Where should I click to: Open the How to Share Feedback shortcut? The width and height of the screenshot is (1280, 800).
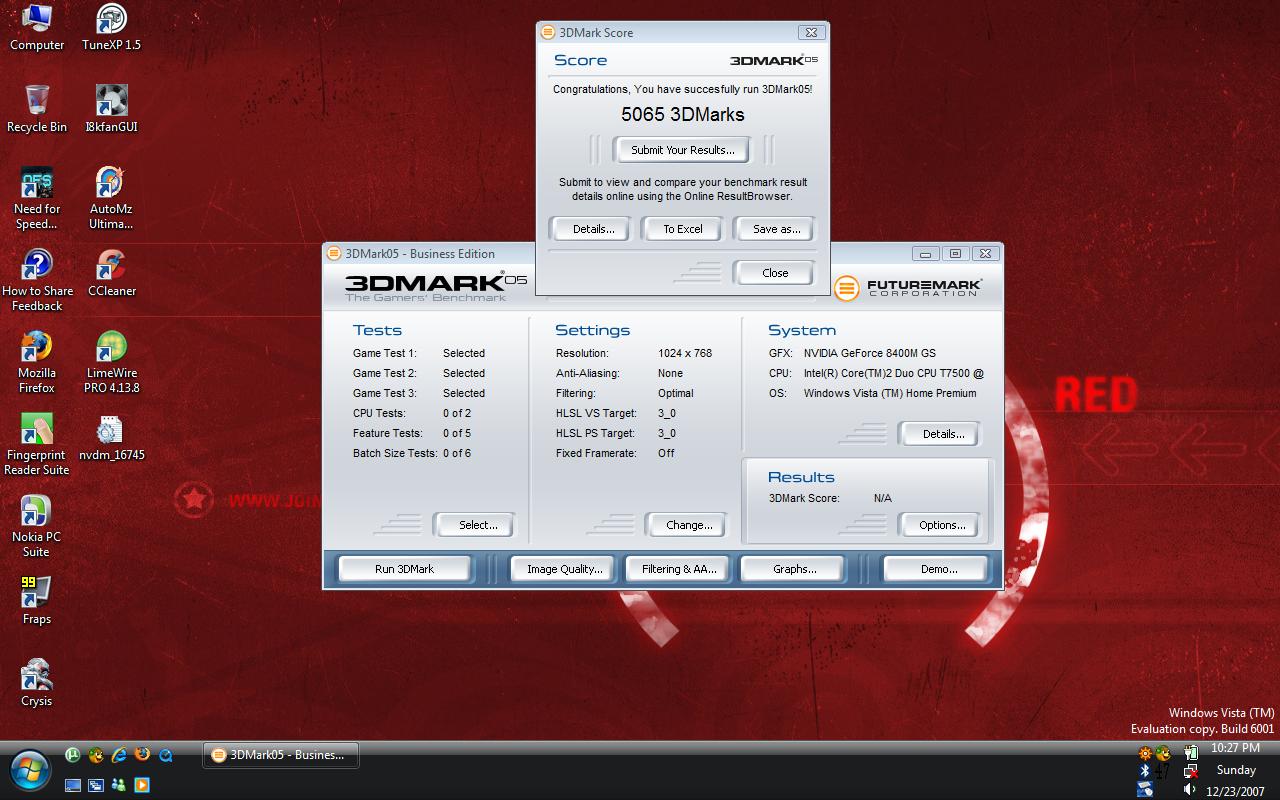(x=37, y=280)
